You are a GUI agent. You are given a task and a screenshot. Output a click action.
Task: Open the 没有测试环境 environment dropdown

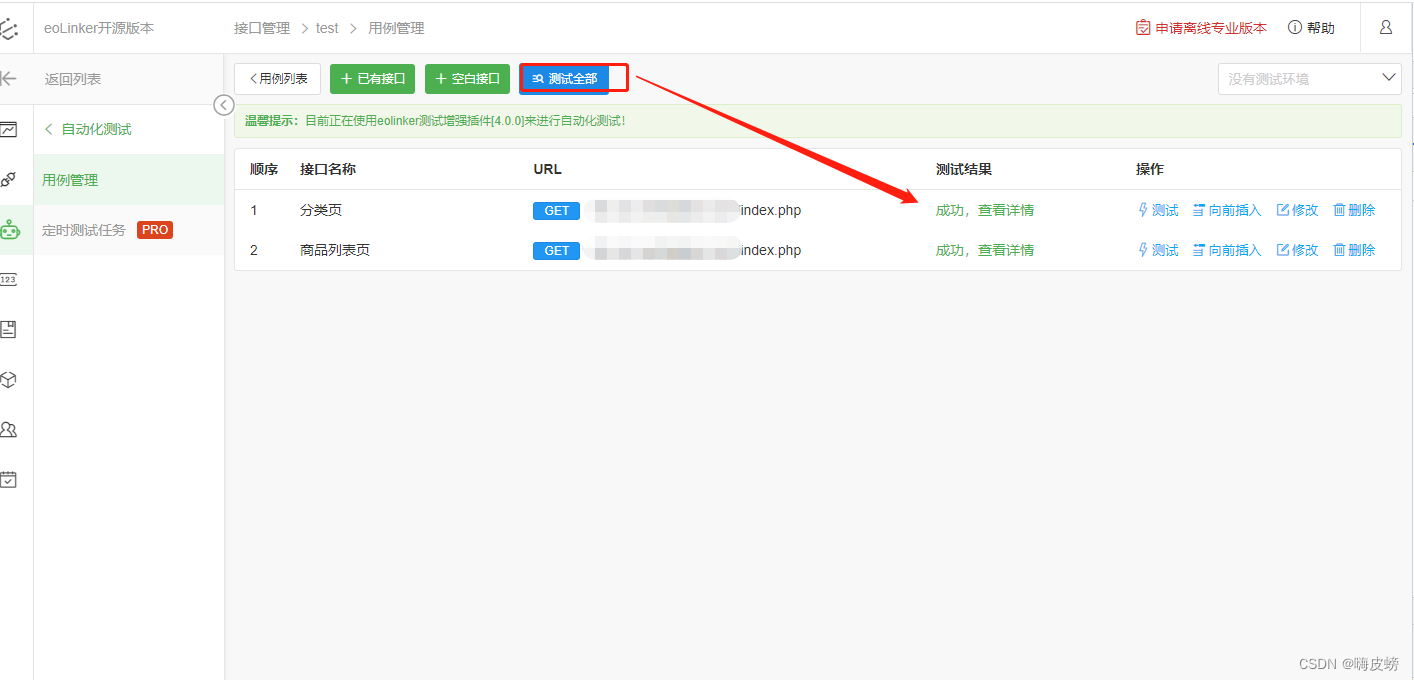1309,79
